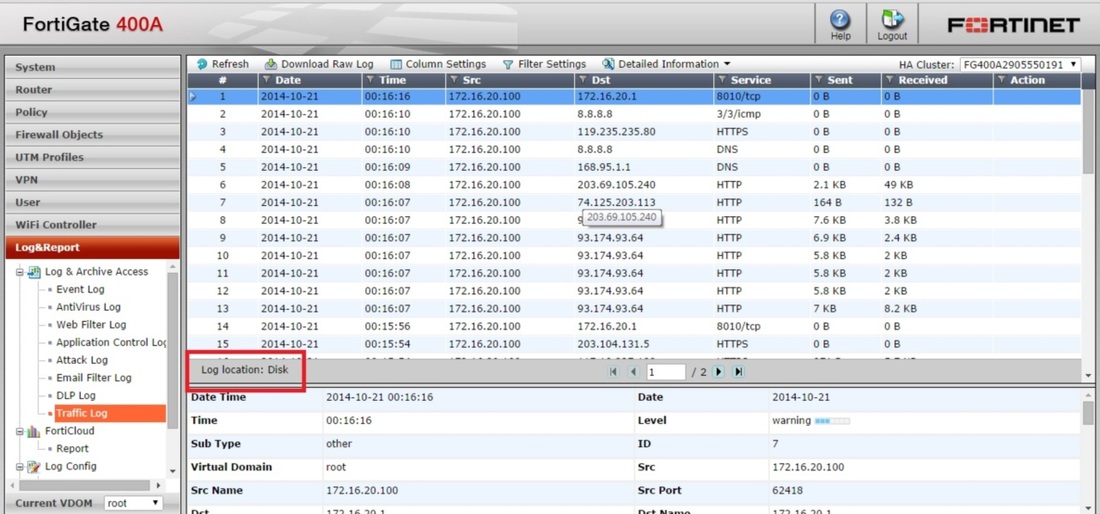Screen dimensions: 1100x514
Task: Open the Current VDOM dropdown
Action: (133, 503)
